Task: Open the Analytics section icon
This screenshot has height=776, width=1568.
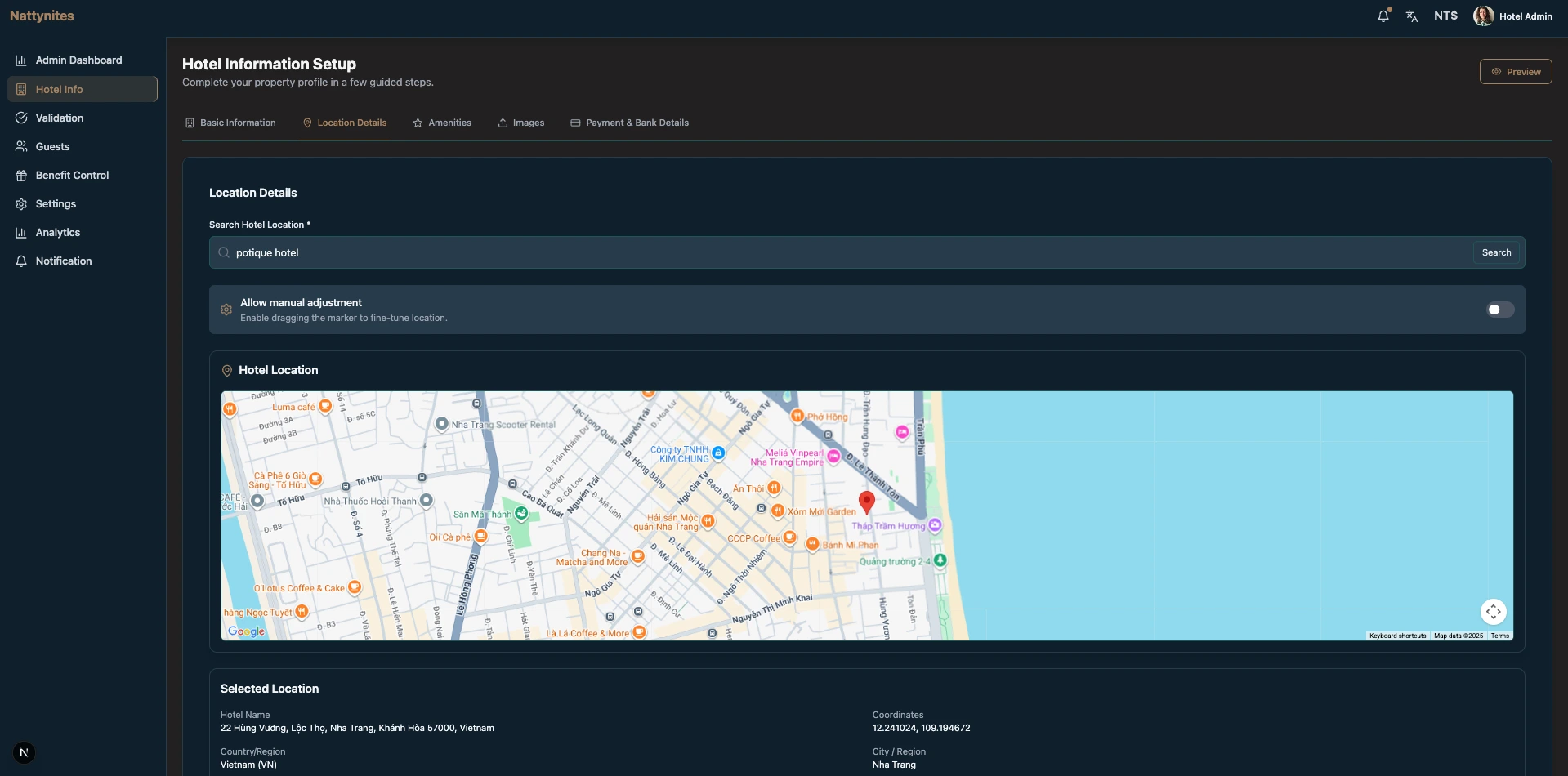Action: tap(20, 232)
